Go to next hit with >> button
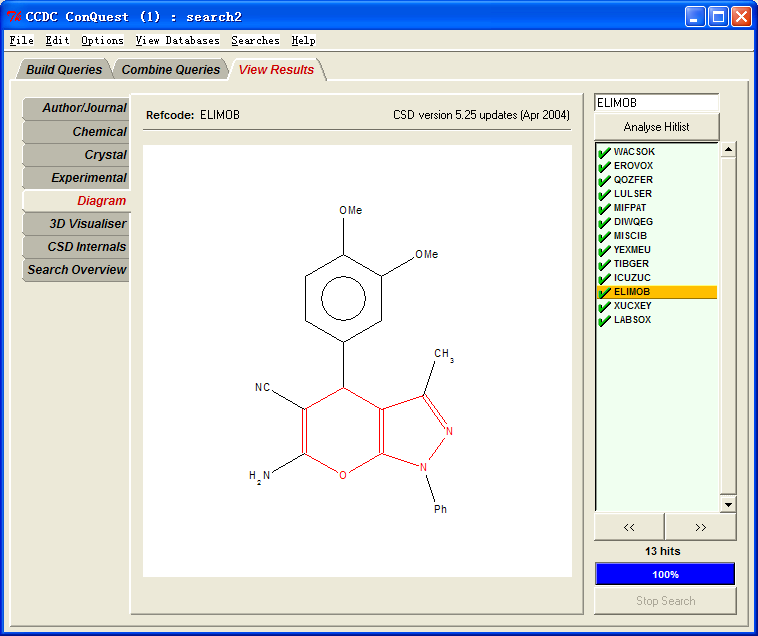The width and height of the screenshot is (758, 636). pos(700,527)
